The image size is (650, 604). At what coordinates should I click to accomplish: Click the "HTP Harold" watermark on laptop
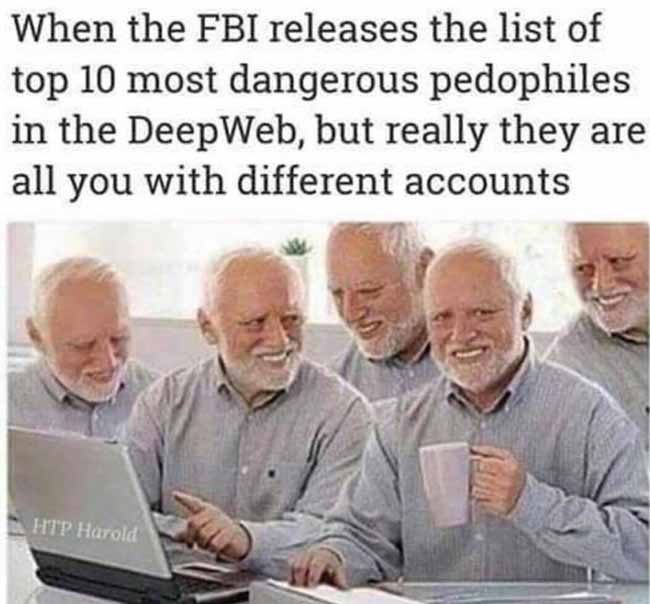[x=85, y=532]
